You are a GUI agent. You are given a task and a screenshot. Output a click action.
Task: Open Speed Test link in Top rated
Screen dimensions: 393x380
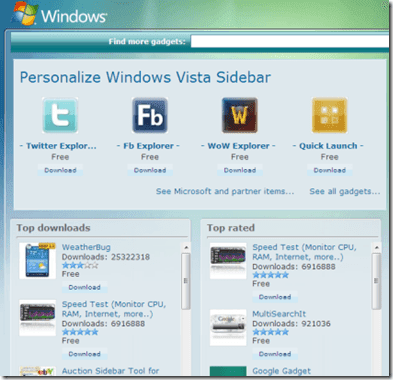tap(304, 252)
